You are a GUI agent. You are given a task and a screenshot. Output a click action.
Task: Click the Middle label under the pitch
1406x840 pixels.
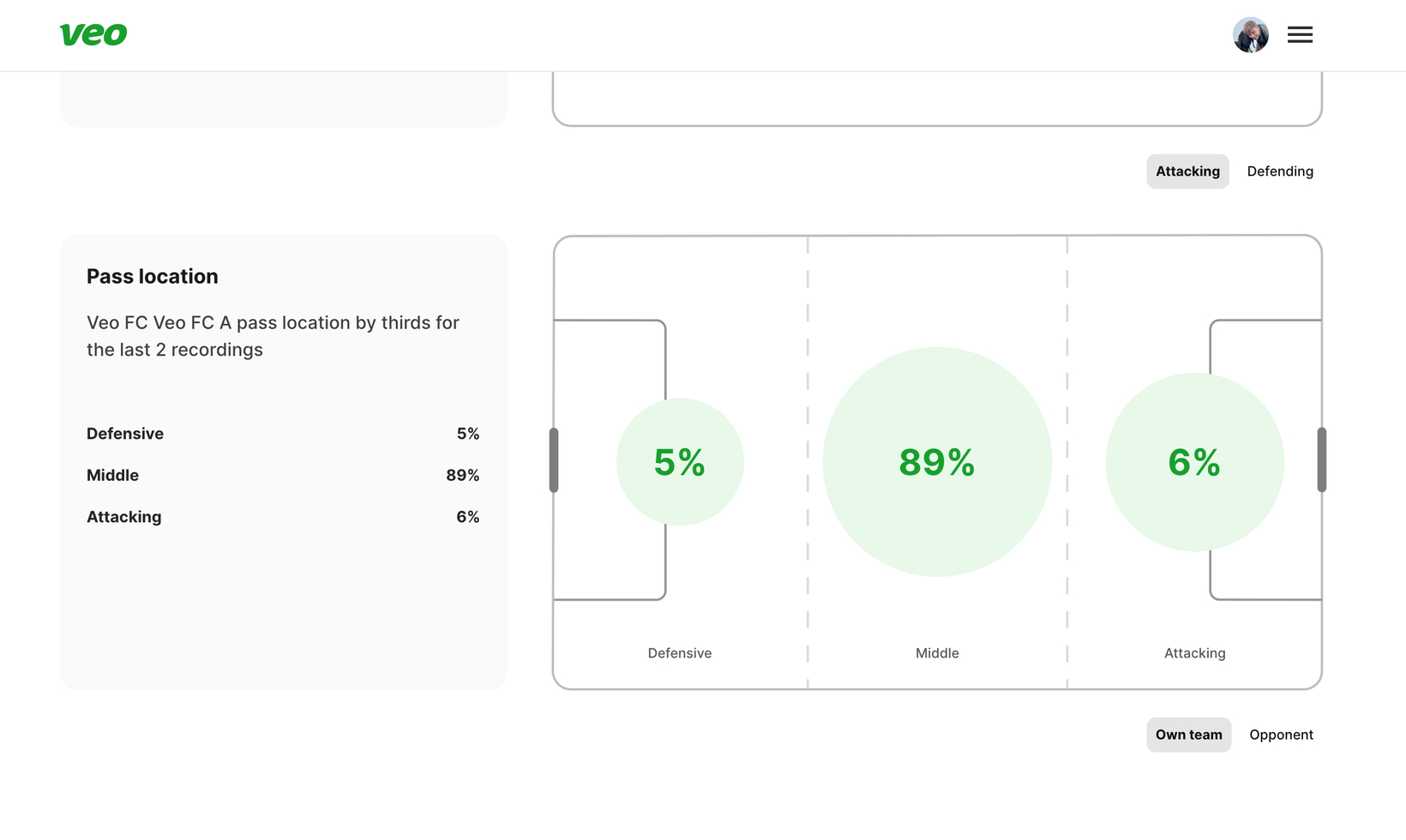(937, 653)
